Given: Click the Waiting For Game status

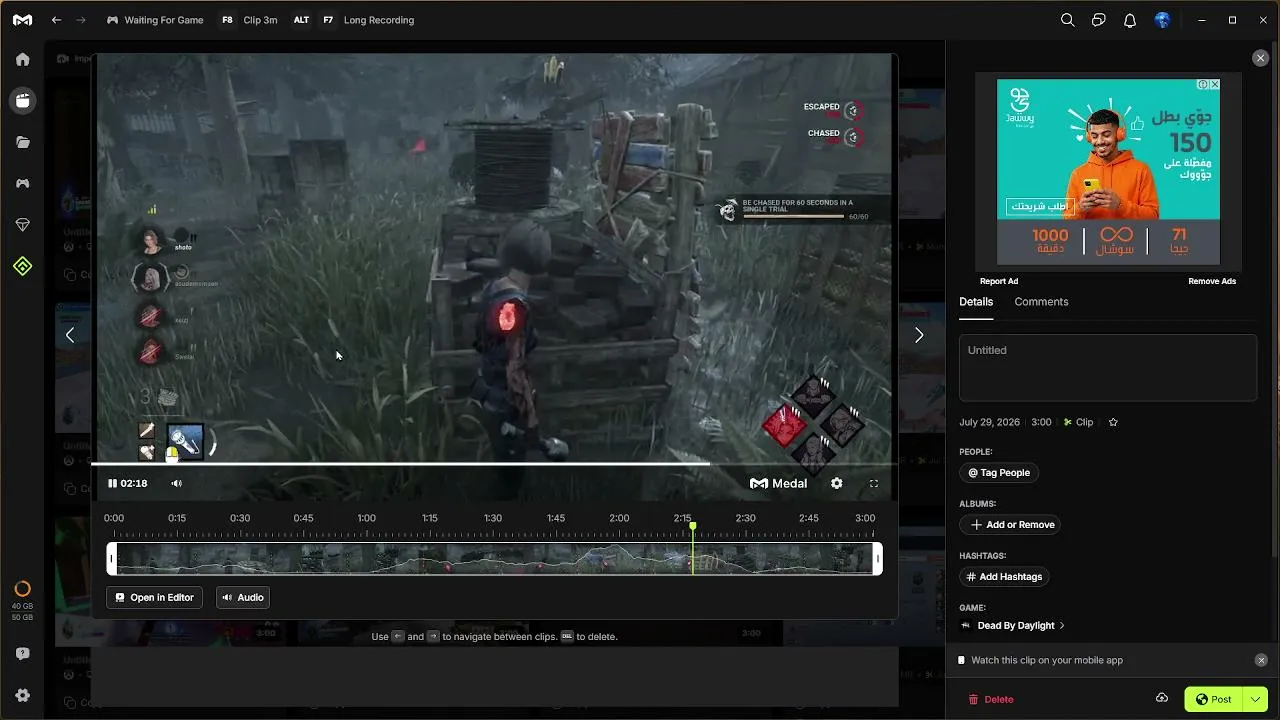Looking at the screenshot, I should [155, 20].
